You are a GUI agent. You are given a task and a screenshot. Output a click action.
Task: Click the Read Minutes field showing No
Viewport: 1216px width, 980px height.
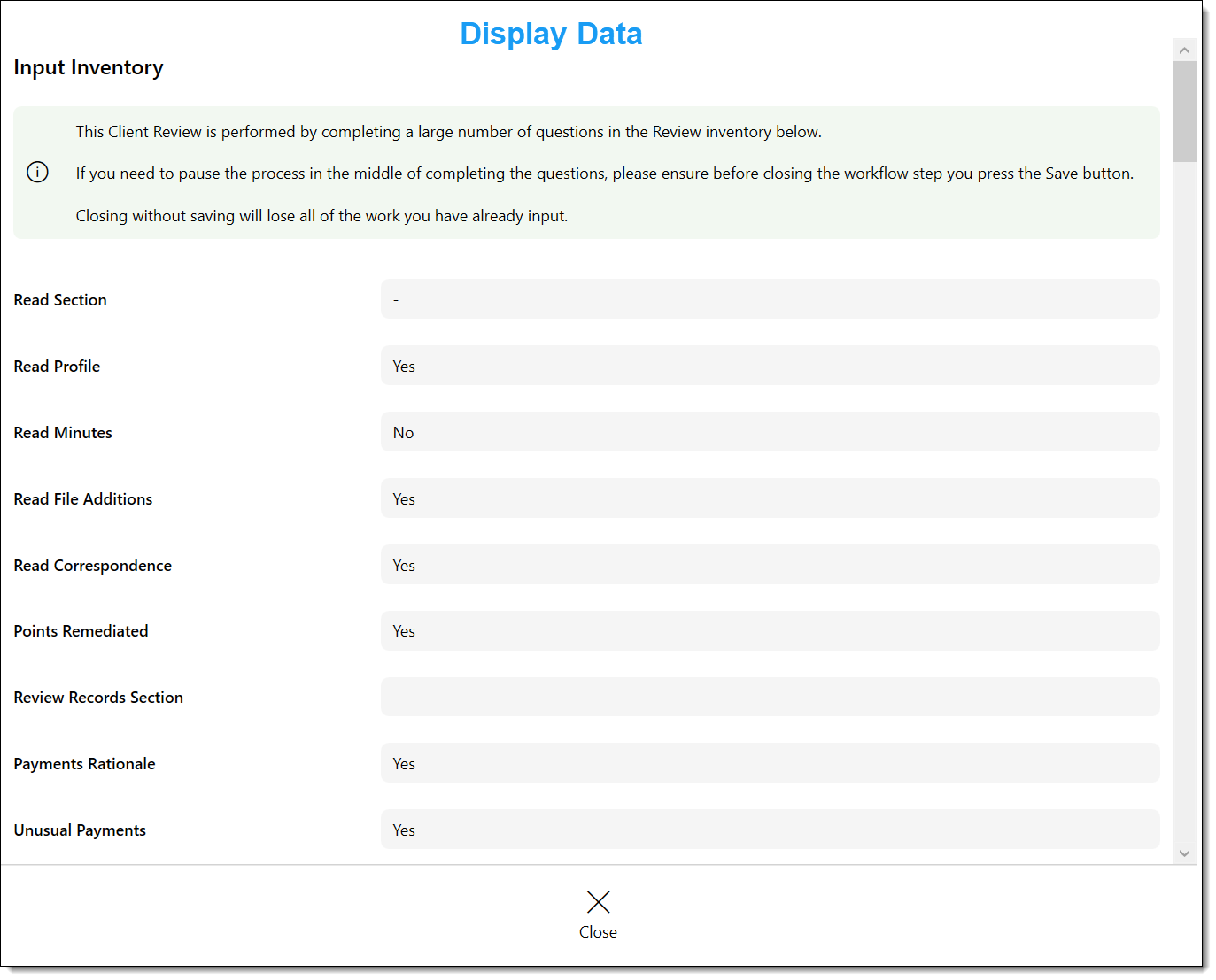coord(770,432)
